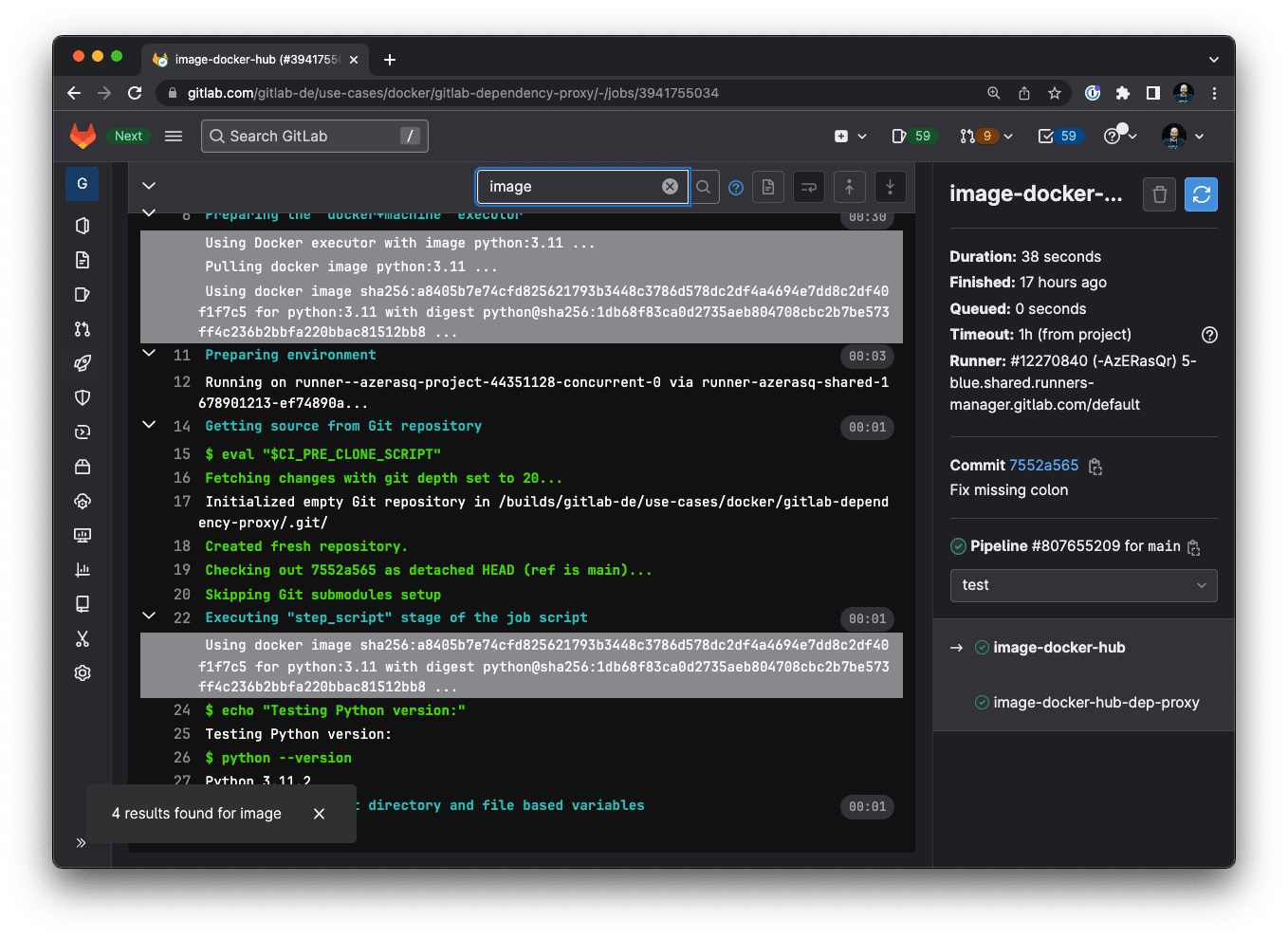Collapse Getting source from Git repository section

149,425
